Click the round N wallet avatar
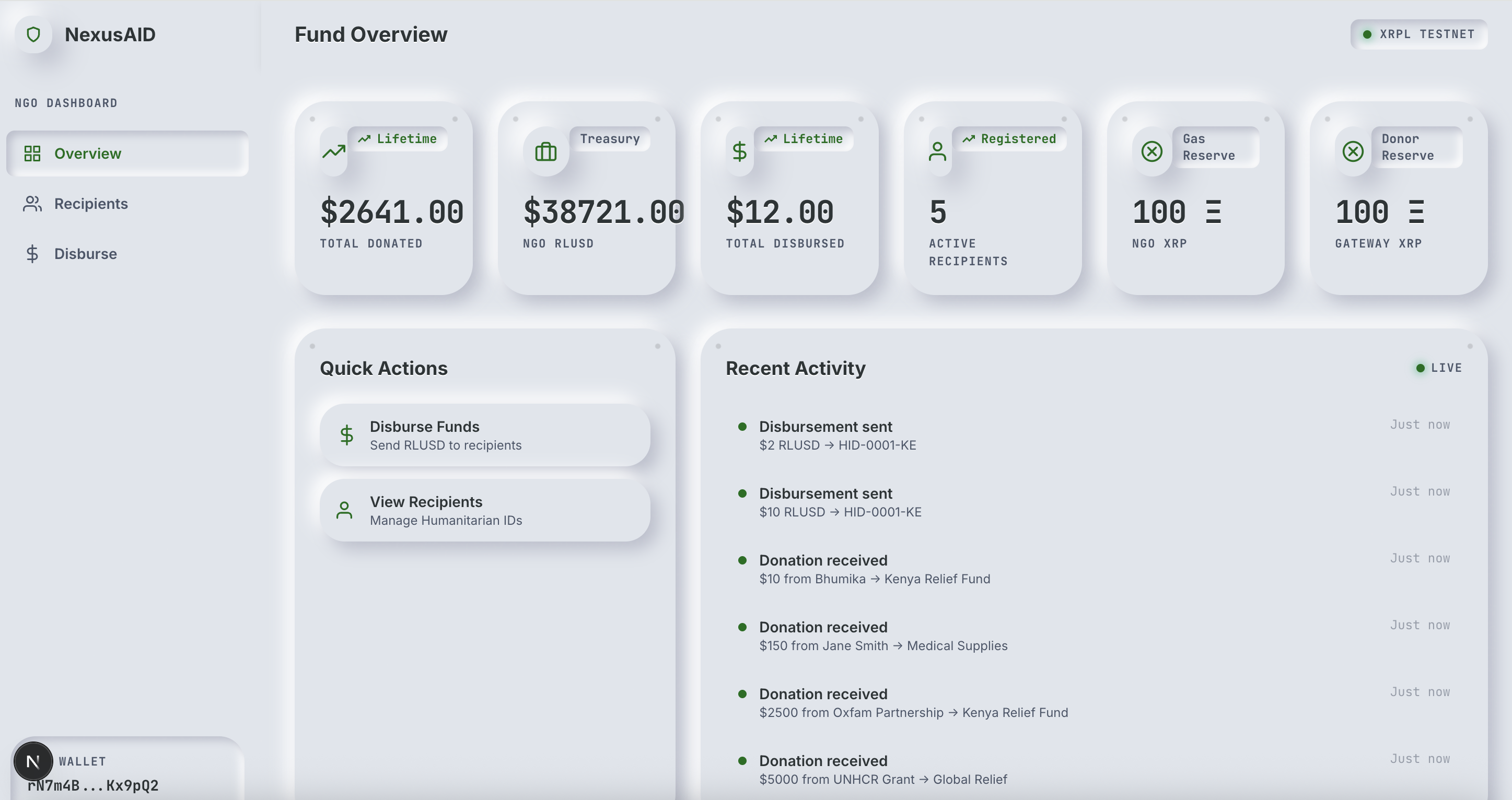Screen dimensions: 1512x800 pyautogui.click(x=33, y=761)
